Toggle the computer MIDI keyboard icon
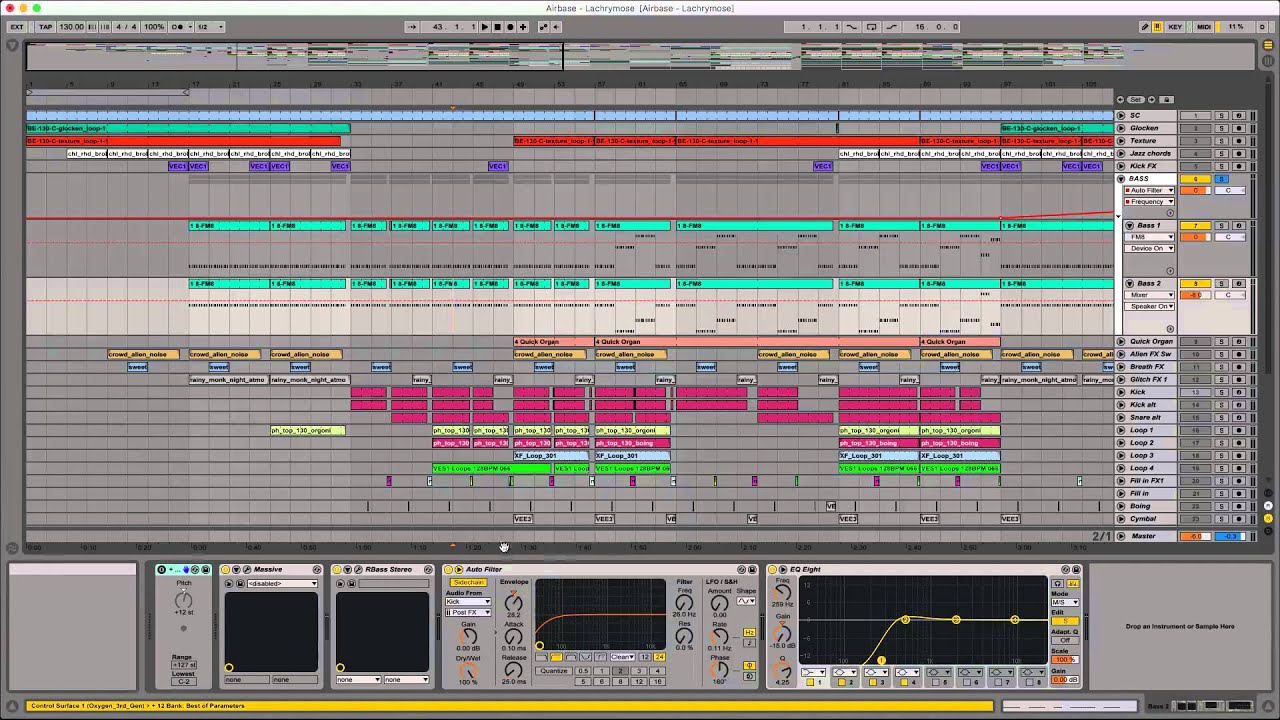1280x720 pixels. (1158, 27)
